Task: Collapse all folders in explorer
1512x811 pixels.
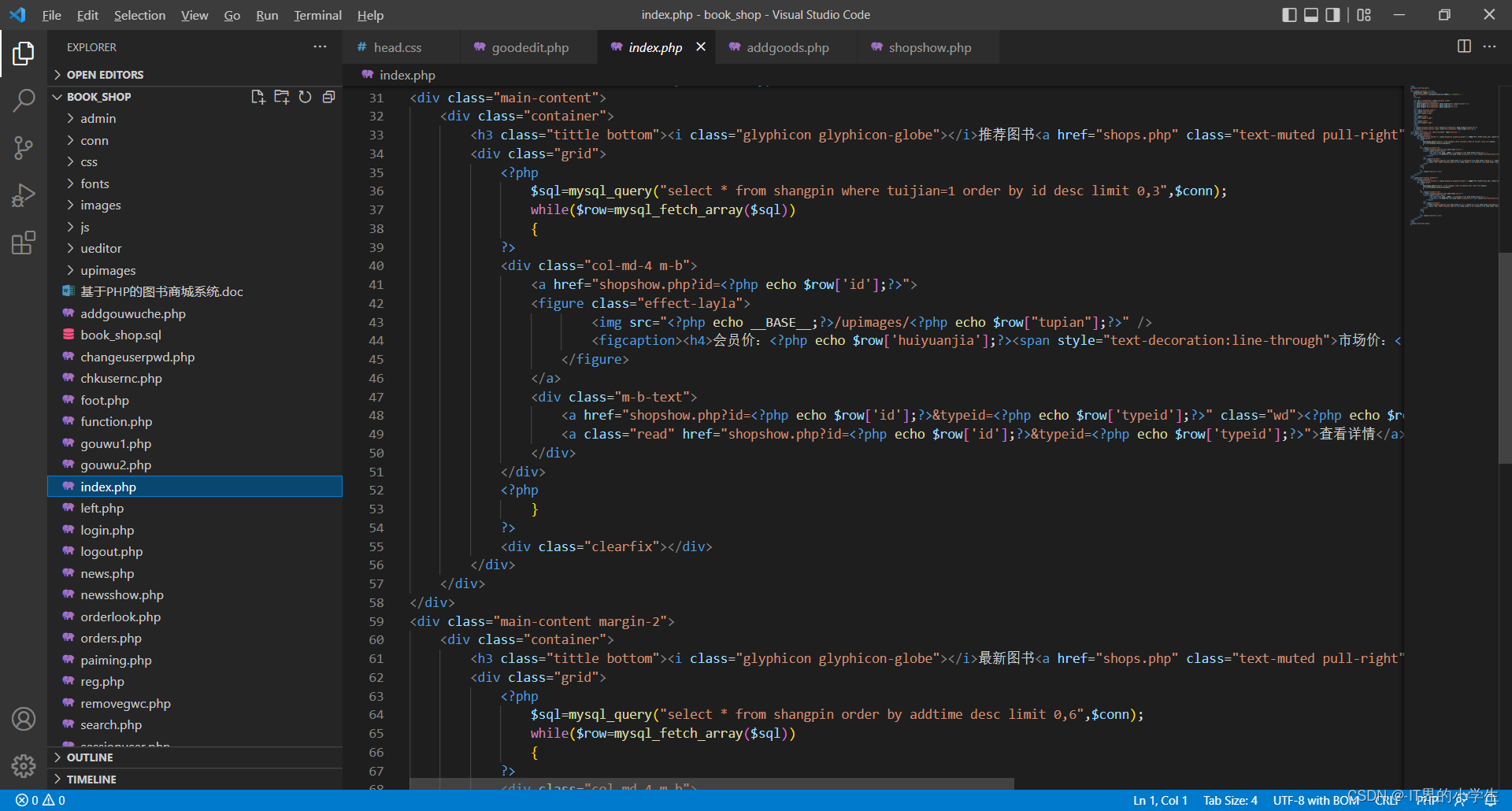Action: [x=328, y=97]
